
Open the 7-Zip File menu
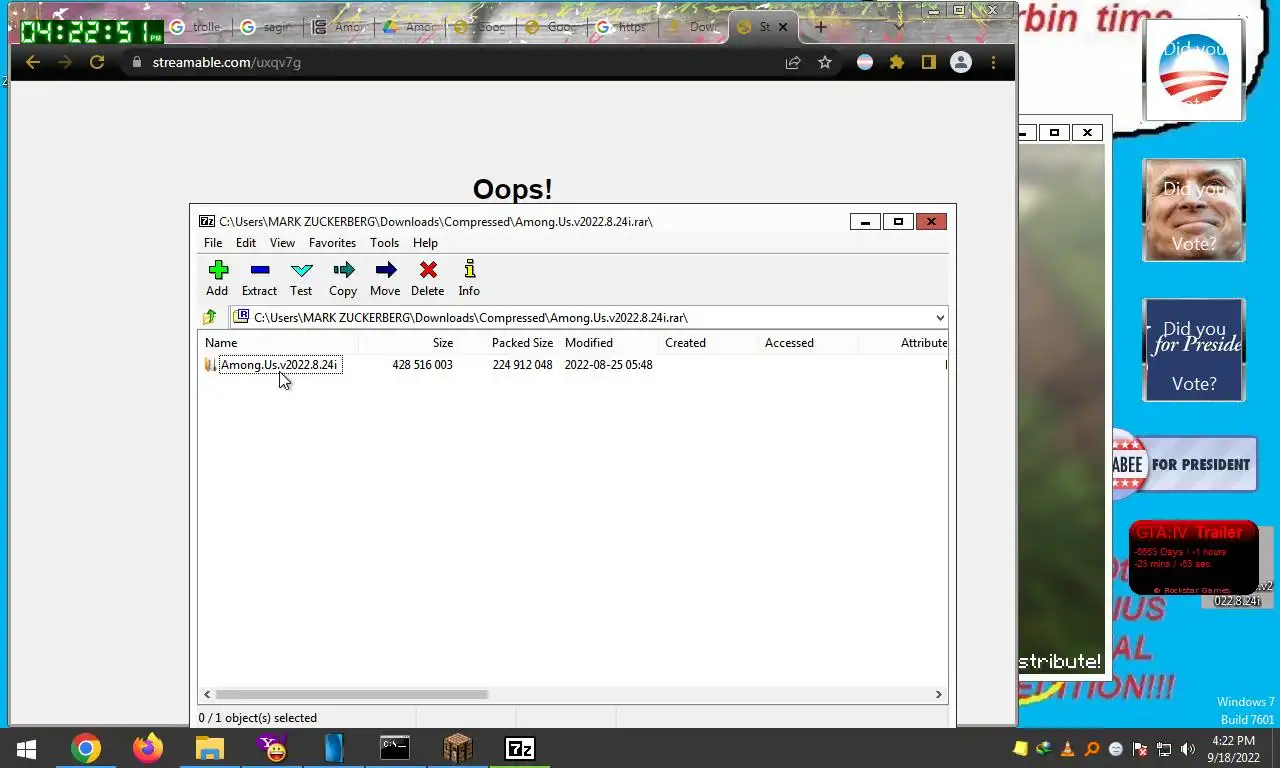[213, 243]
